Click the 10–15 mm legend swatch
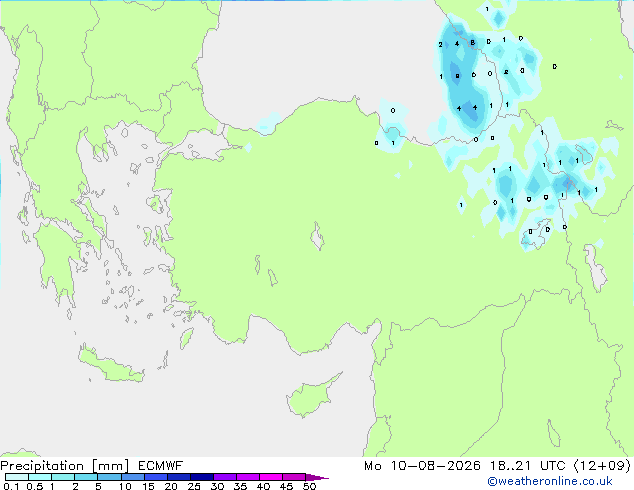 tap(132, 477)
